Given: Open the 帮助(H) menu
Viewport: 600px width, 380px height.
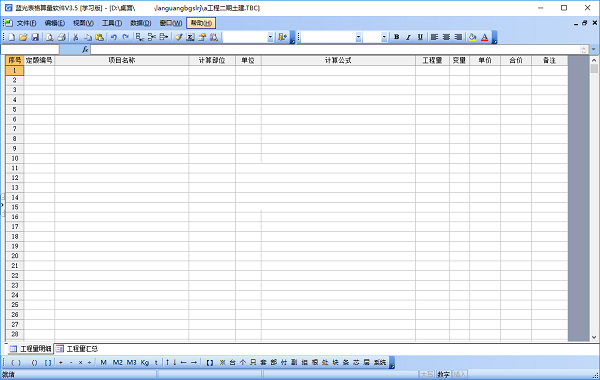Looking at the screenshot, I should [x=201, y=23].
